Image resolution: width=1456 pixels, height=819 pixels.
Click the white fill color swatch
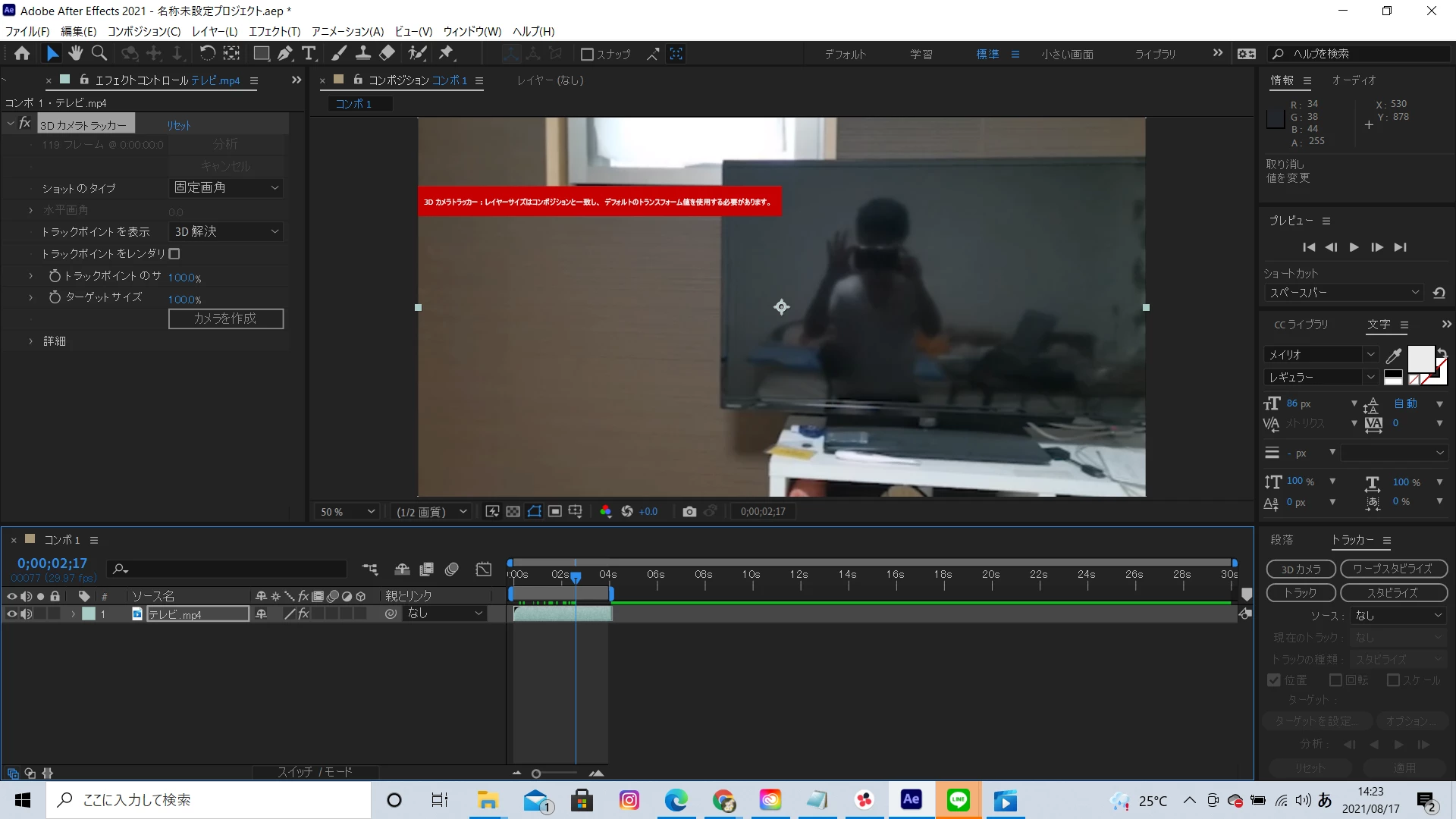[x=1420, y=358]
